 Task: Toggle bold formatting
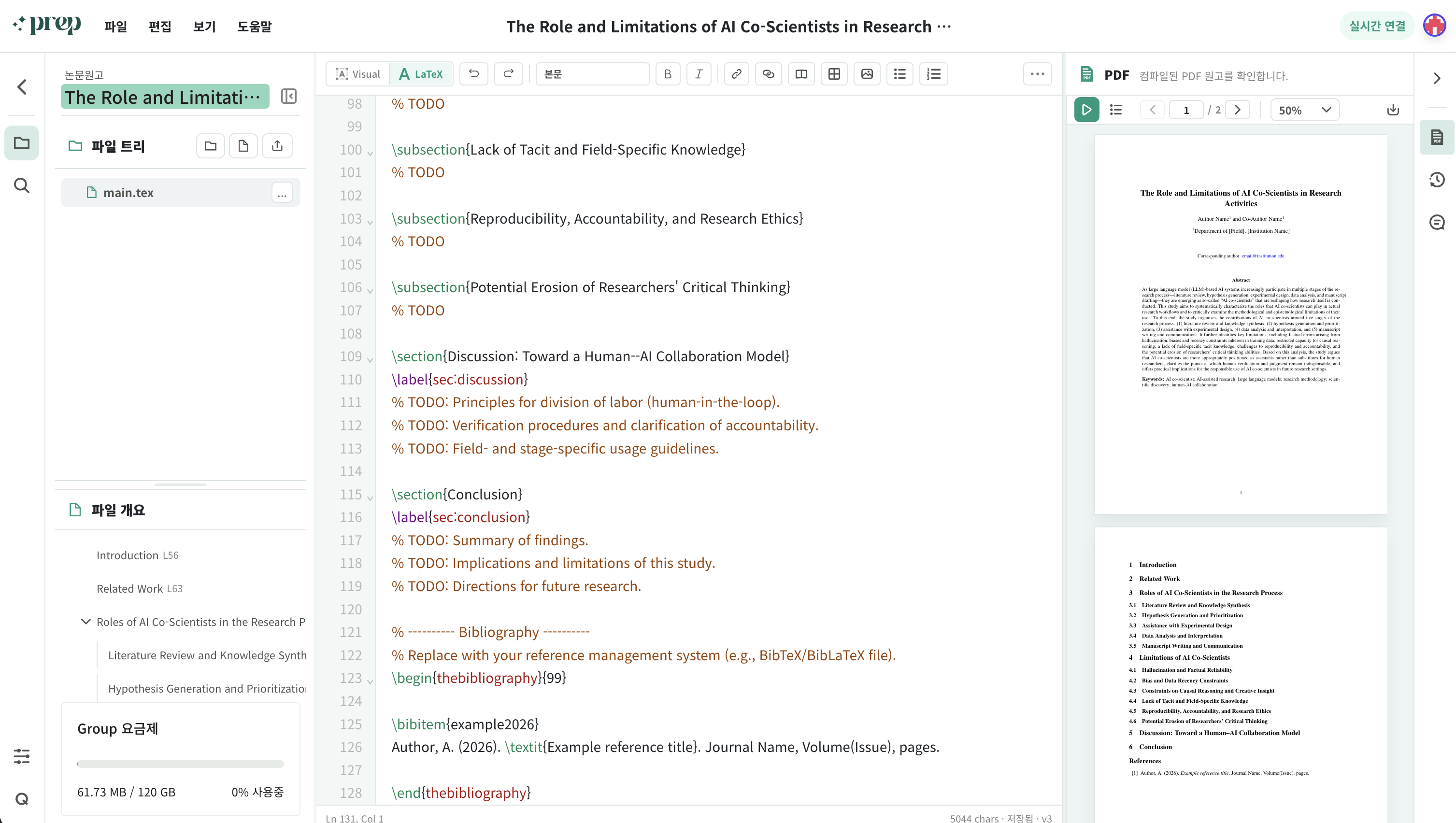click(x=668, y=74)
